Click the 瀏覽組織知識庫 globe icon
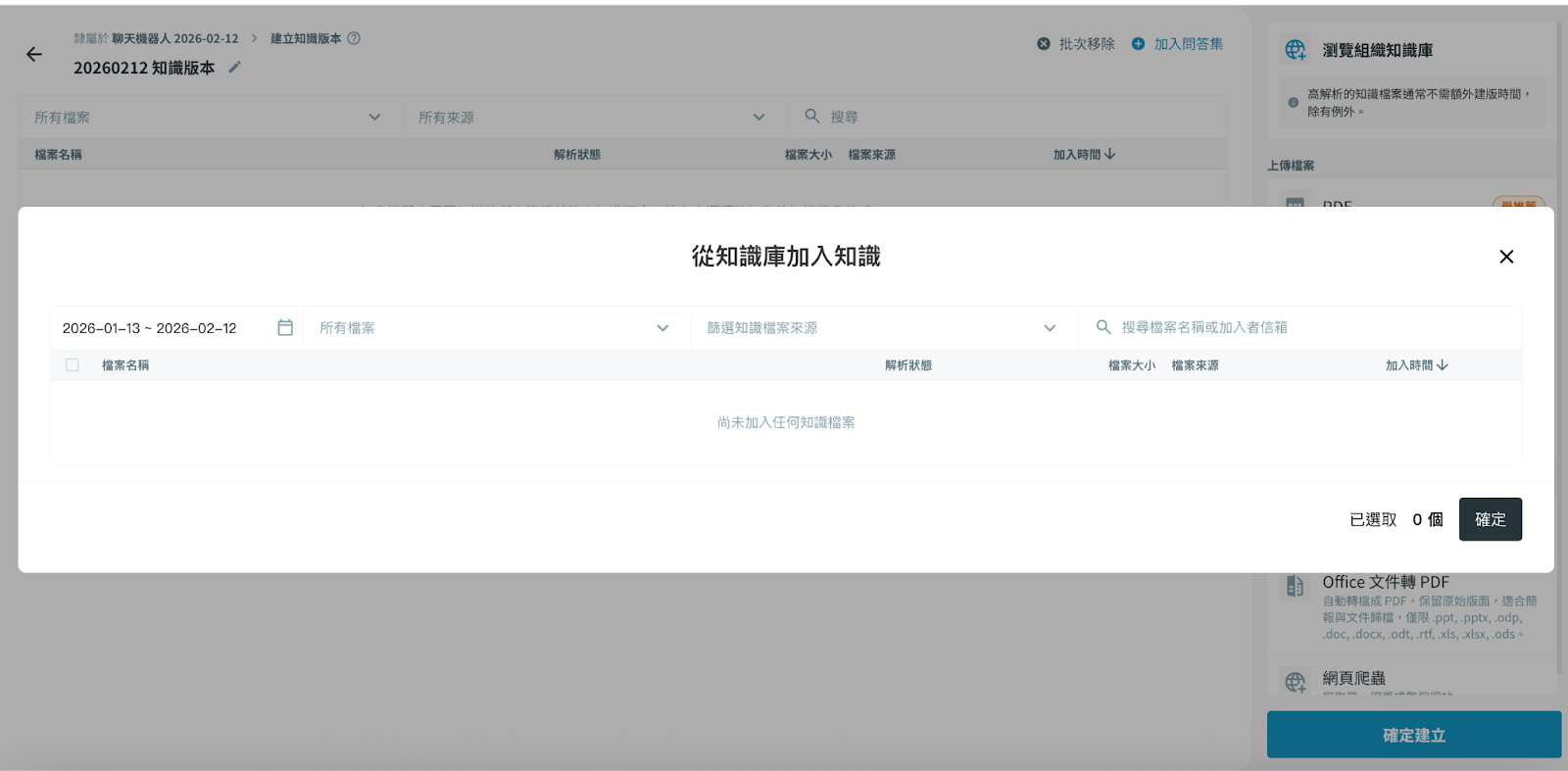 pos(1295,50)
